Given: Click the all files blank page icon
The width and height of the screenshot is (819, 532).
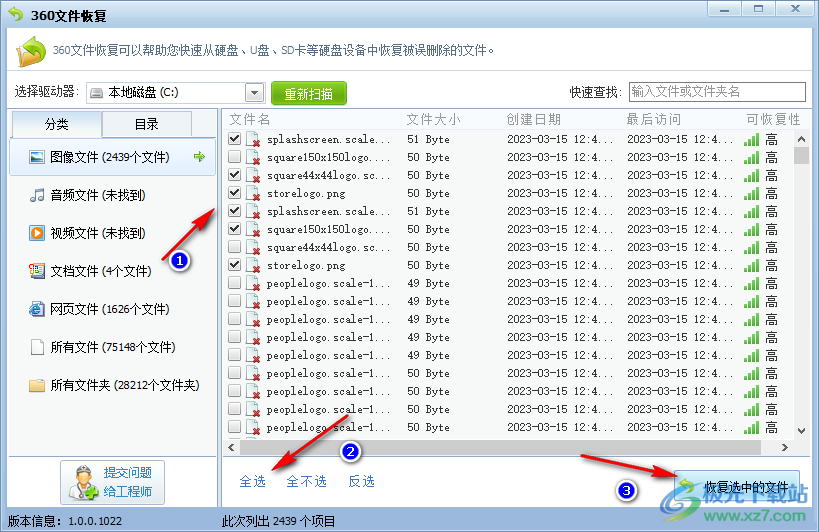Looking at the screenshot, I should [x=37, y=347].
